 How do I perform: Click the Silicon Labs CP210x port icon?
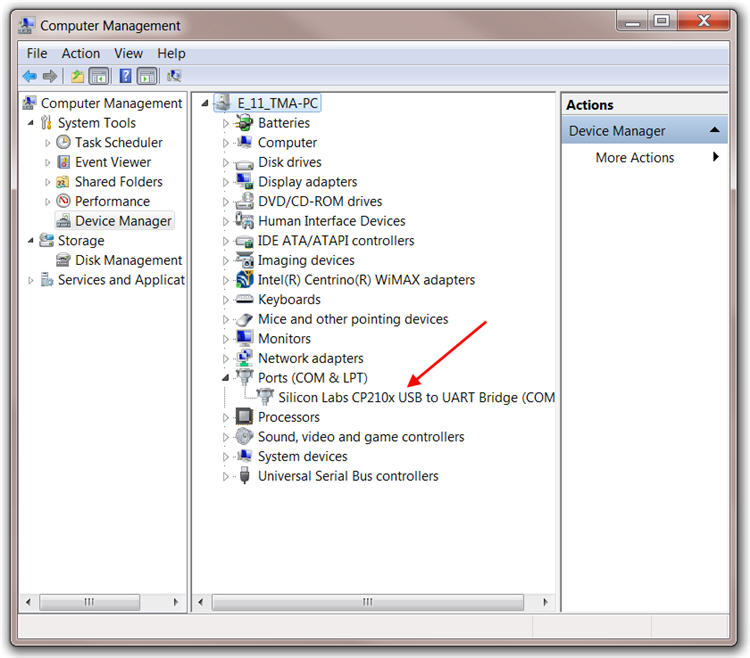(265, 397)
